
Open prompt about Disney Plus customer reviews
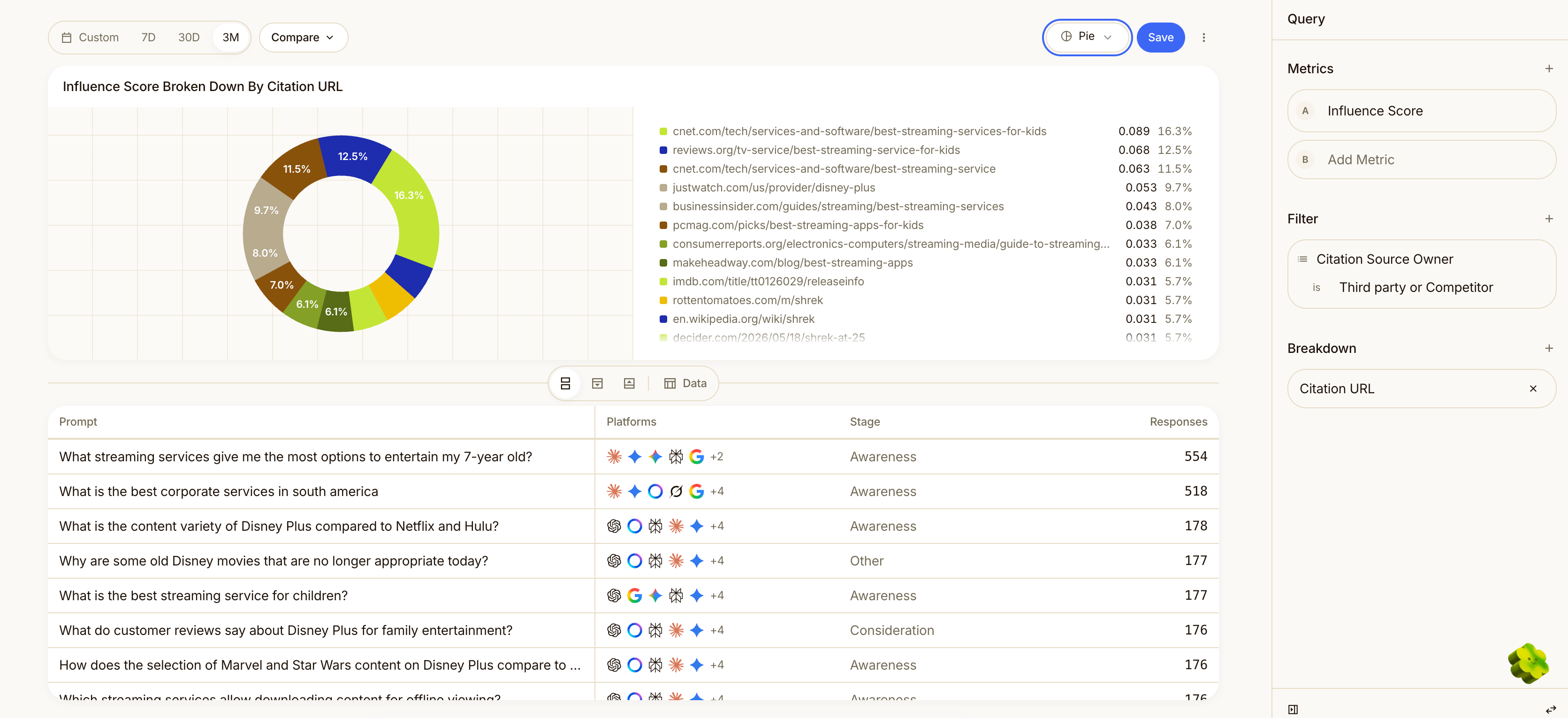click(x=285, y=630)
